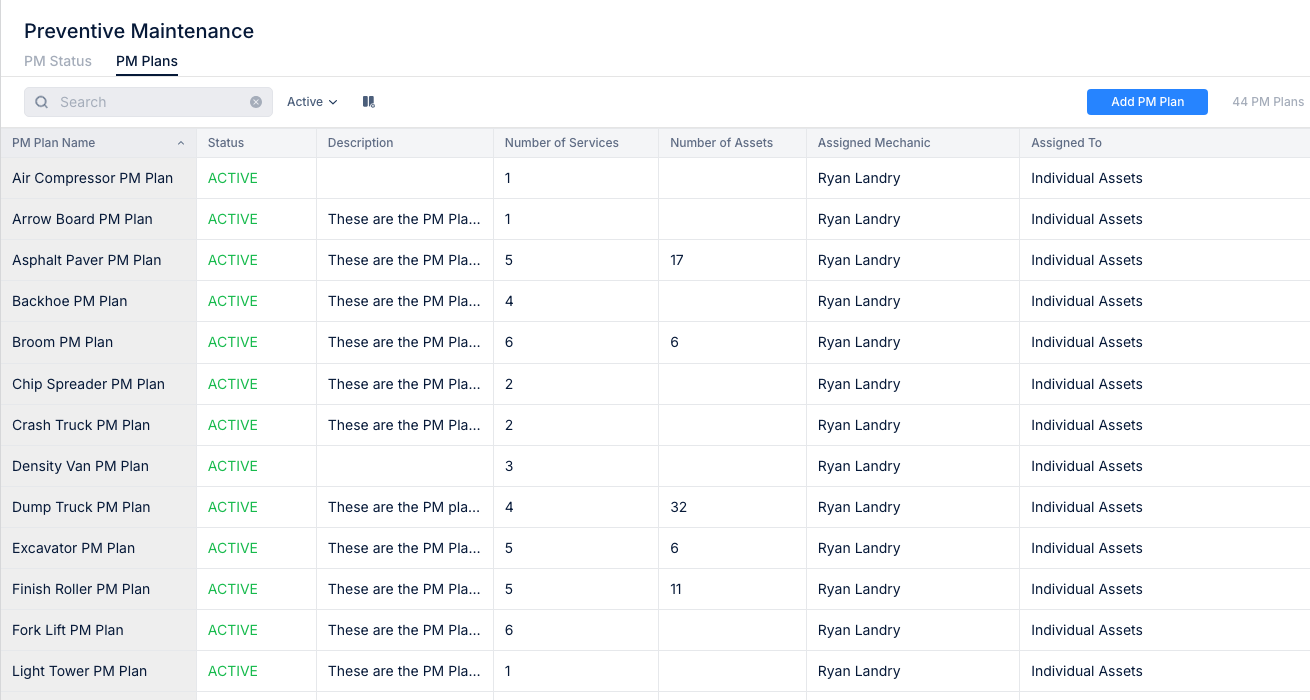Open the Dump Truck PM Plan

pyautogui.click(x=80, y=507)
